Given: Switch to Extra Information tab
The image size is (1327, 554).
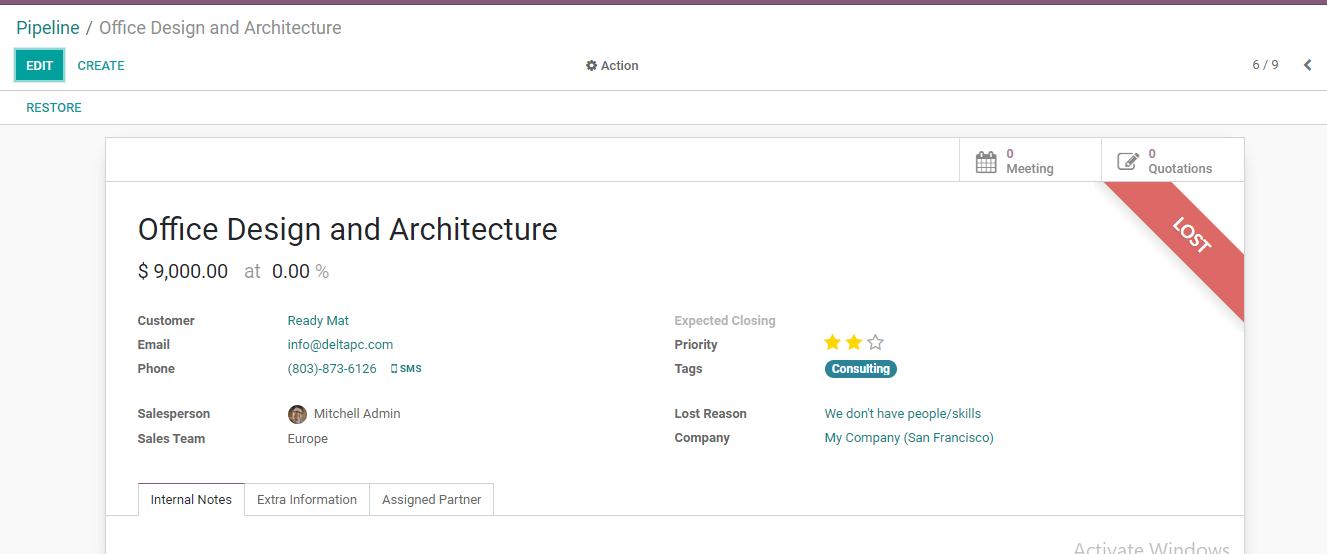Looking at the screenshot, I should (x=307, y=500).
